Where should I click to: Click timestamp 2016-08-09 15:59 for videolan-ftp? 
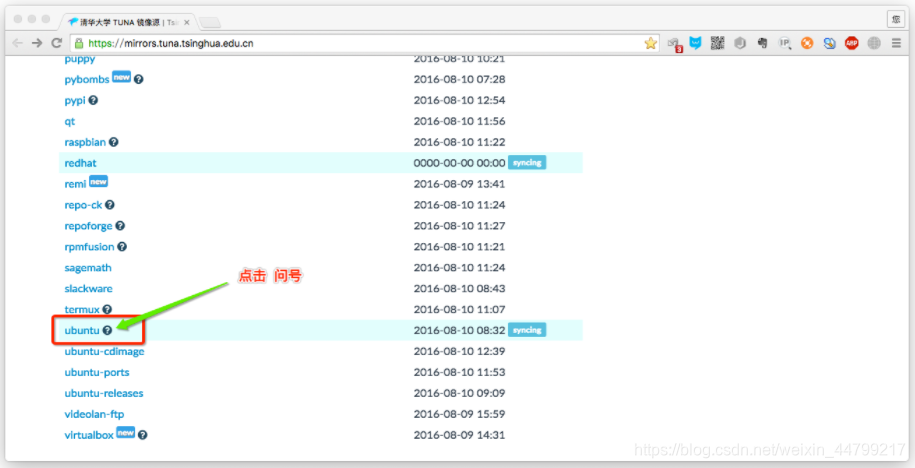459,414
